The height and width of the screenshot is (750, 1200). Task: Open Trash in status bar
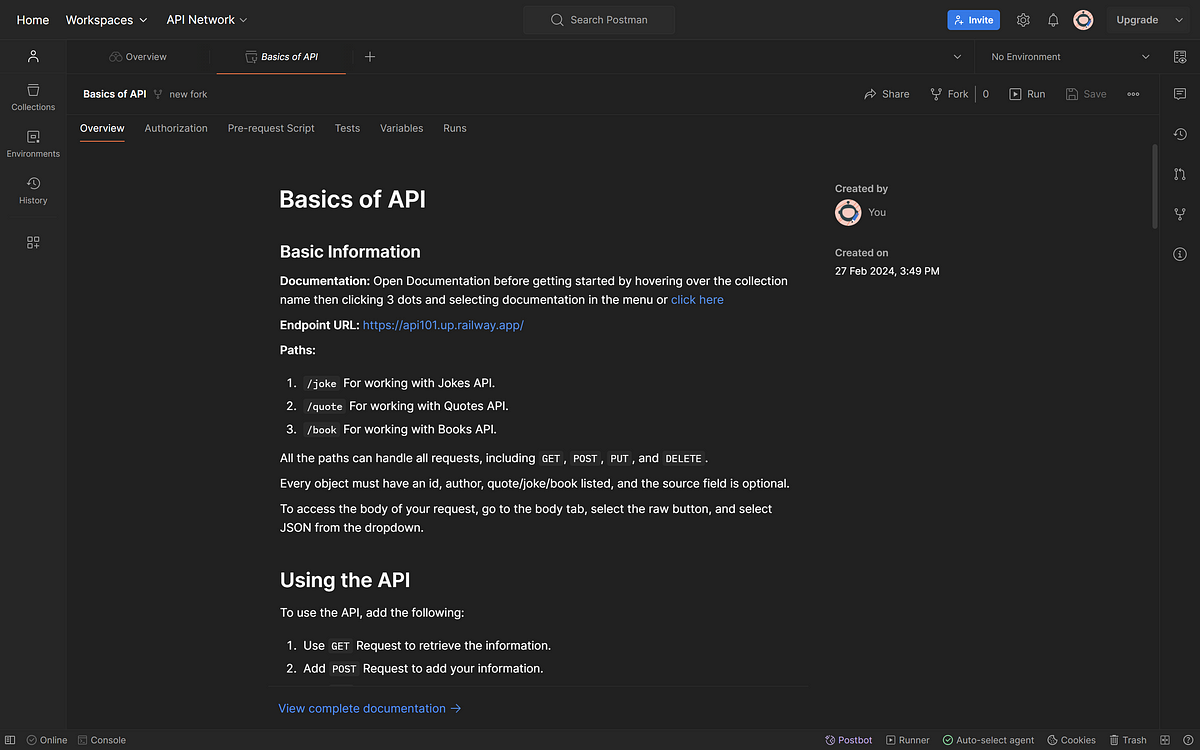pyautogui.click(x=1127, y=740)
